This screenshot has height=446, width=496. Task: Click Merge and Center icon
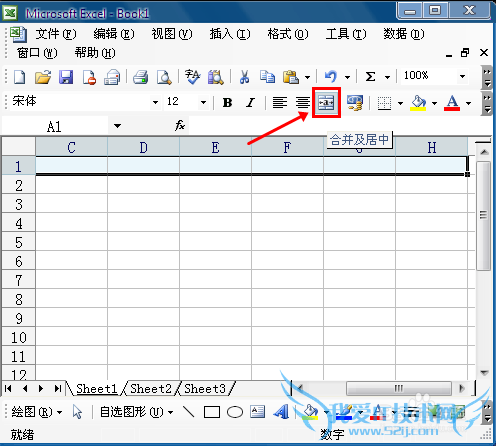(326, 103)
